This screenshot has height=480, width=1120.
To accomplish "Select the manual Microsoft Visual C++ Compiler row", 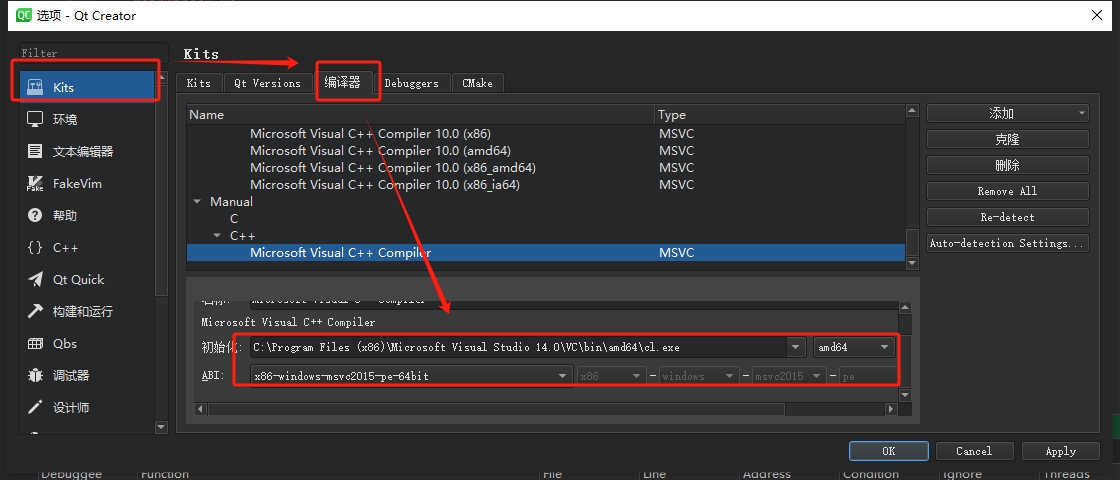I will [546, 253].
